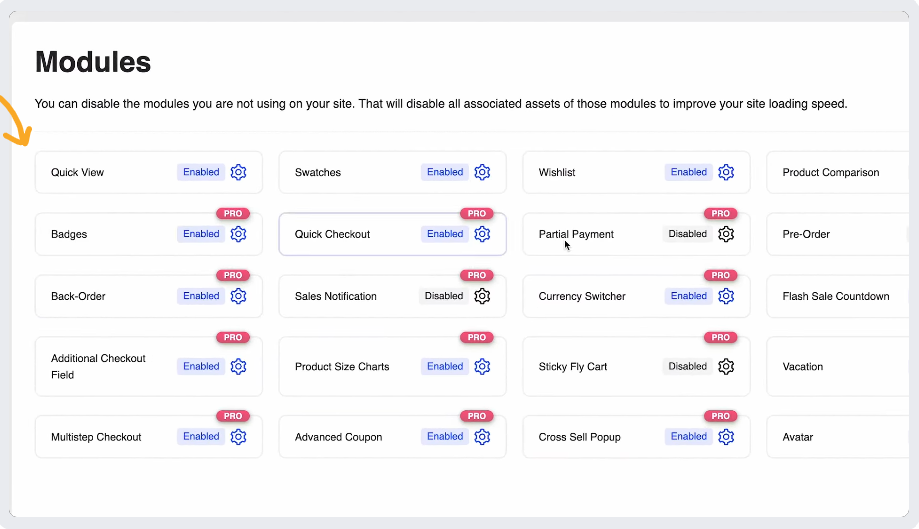The width and height of the screenshot is (919, 529).
Task: Click Partial Payment gear icon
Action: 726,234
